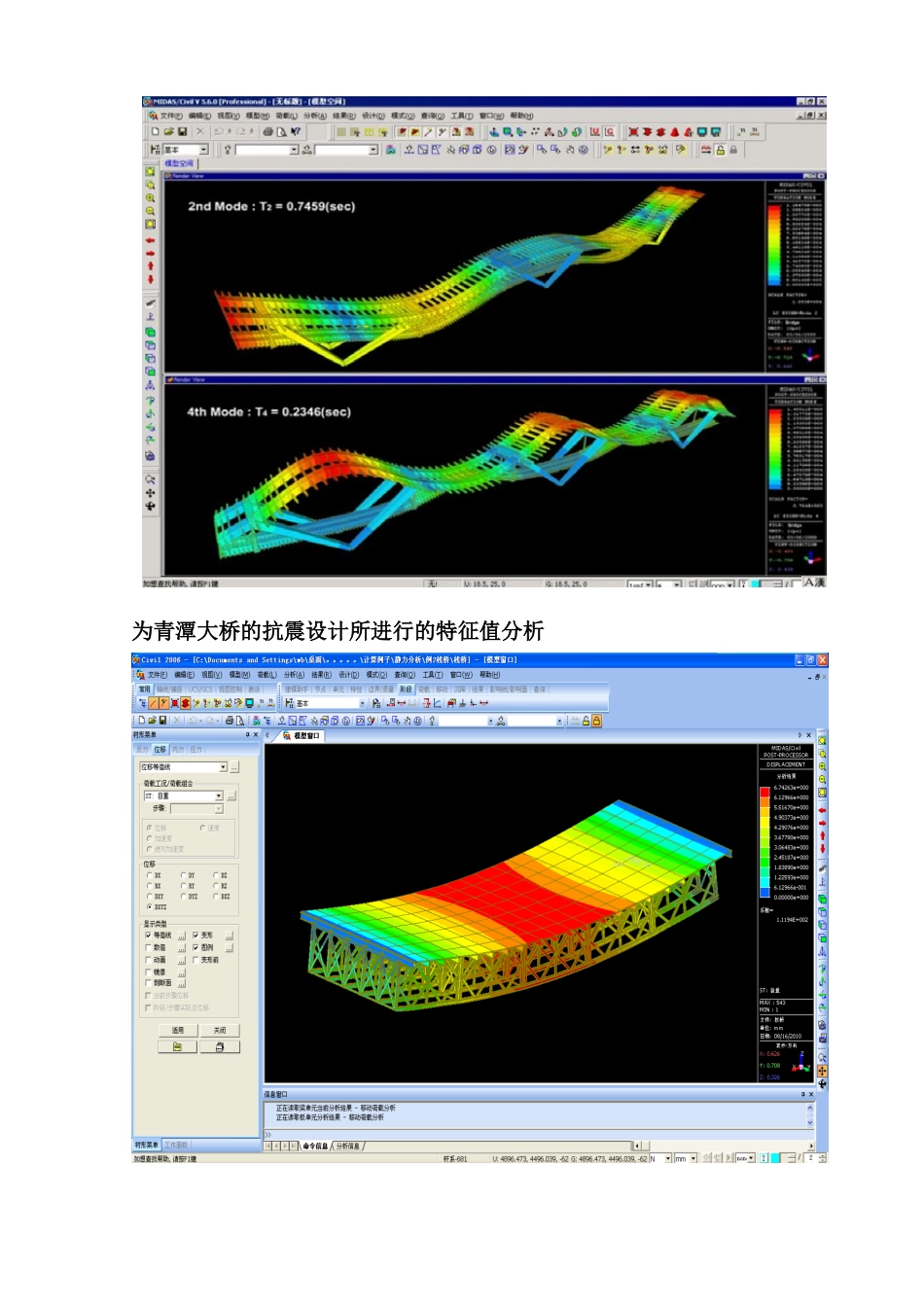Click Zoom Out icon in MIDAS V5.6.0 left toolbar
This screenshot has height=1307, width=924.
(150, 210)
